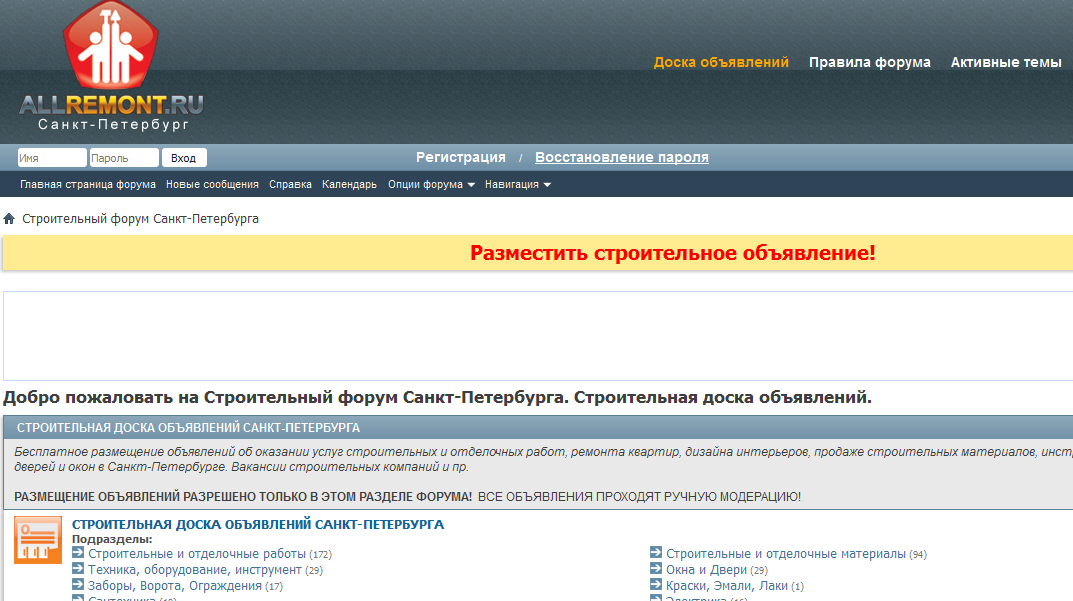1073x601 pixels.
Task: Focus the Имя username field
Action: pyautogui.click(x=52, y=158)
